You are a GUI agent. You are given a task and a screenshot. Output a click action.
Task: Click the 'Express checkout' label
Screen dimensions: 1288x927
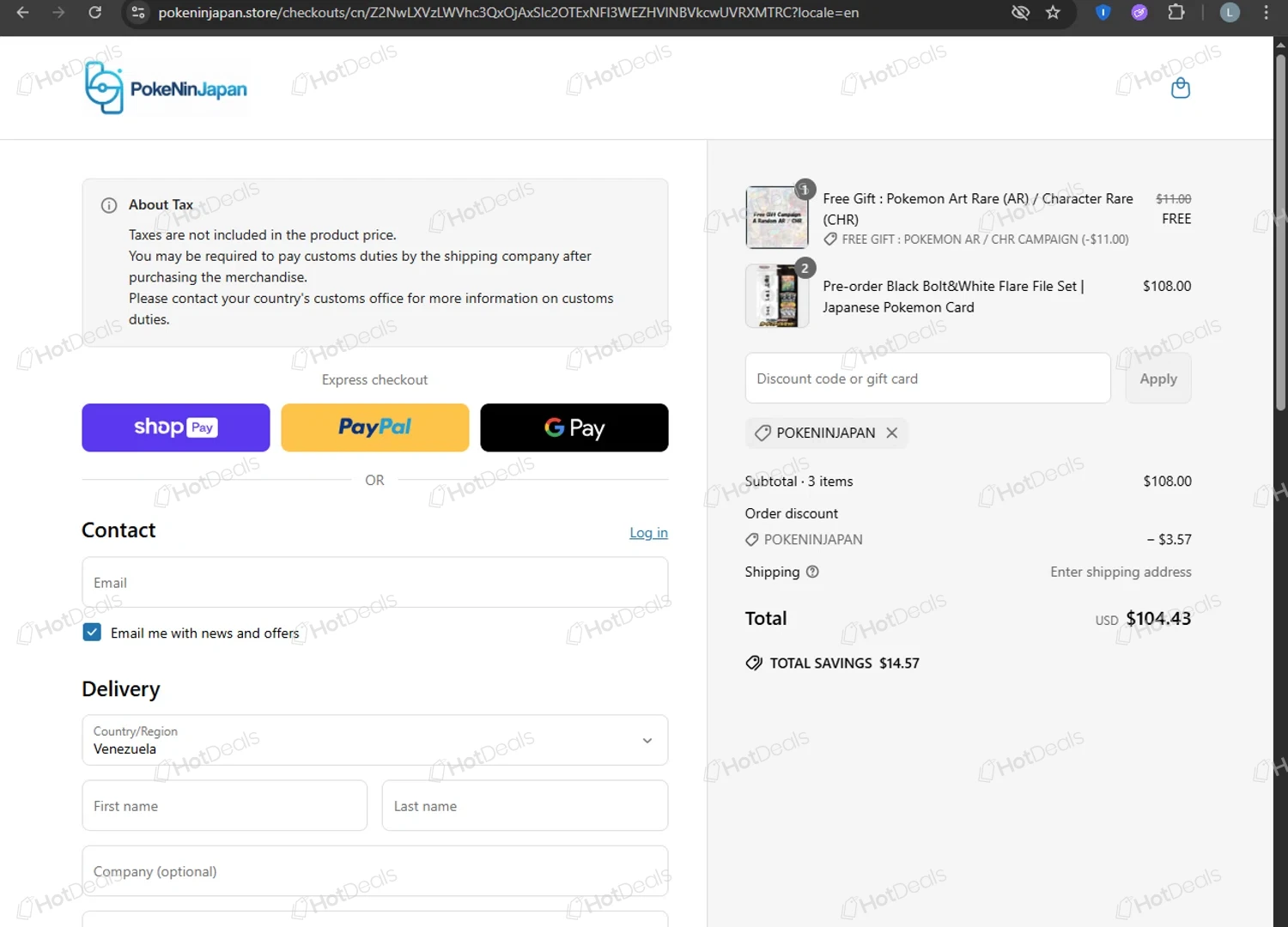point(374,380)
